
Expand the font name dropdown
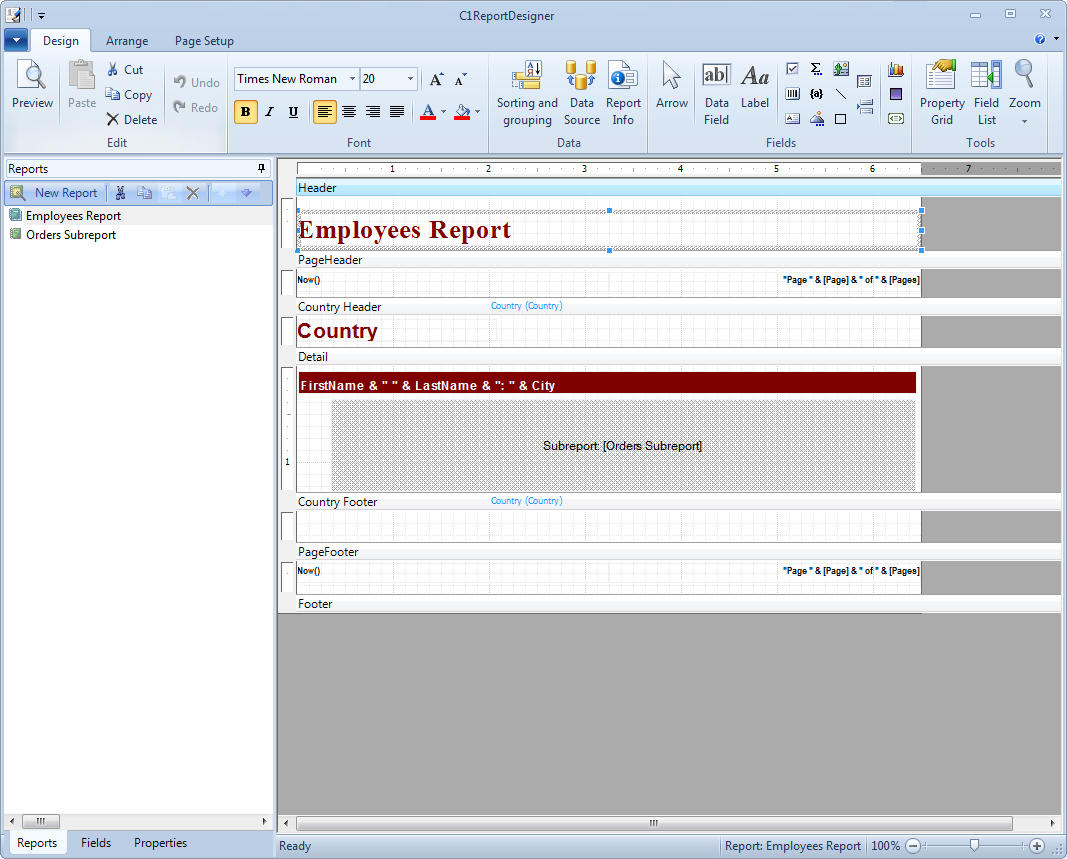(352, 79)
